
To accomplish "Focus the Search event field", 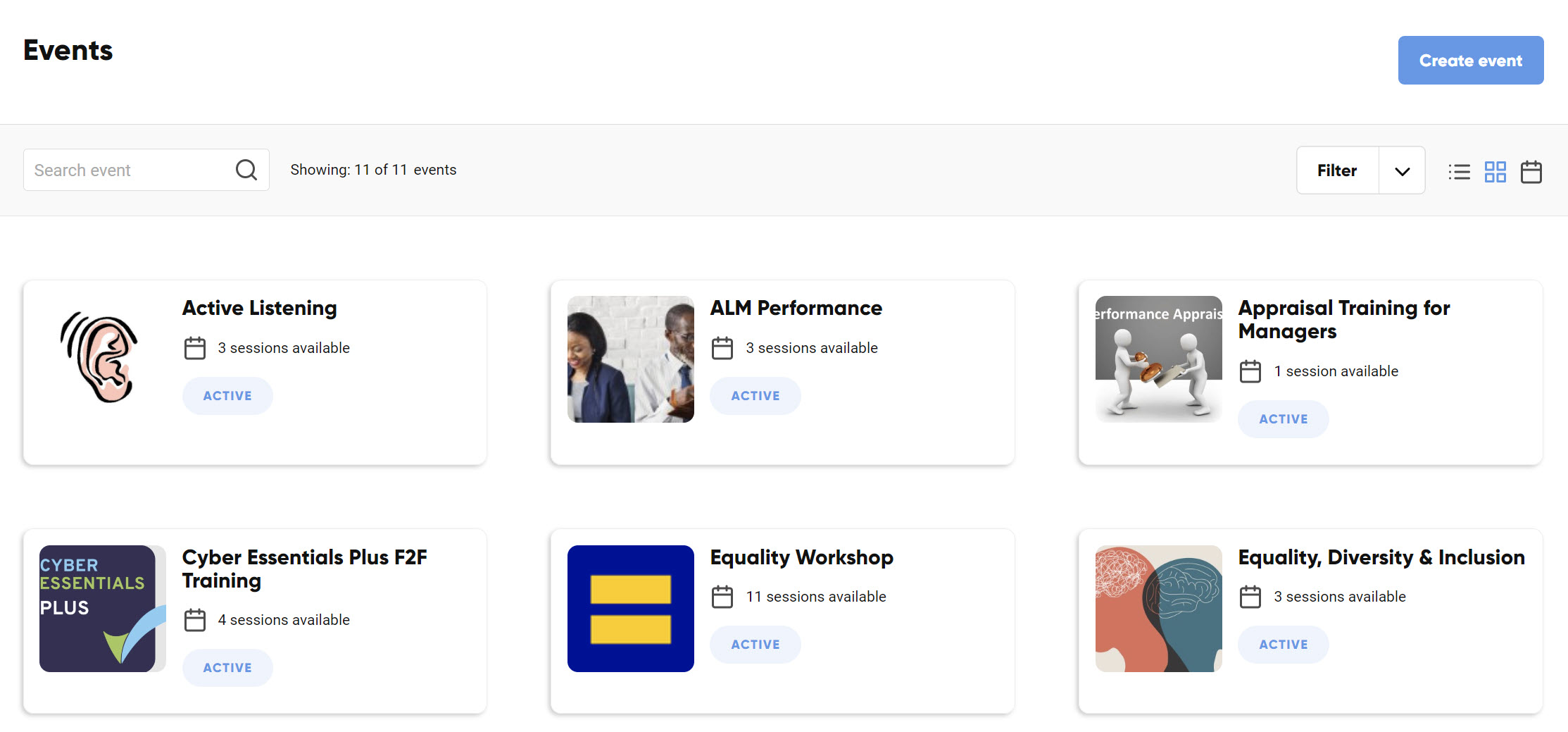I will [x=146, y=170].
